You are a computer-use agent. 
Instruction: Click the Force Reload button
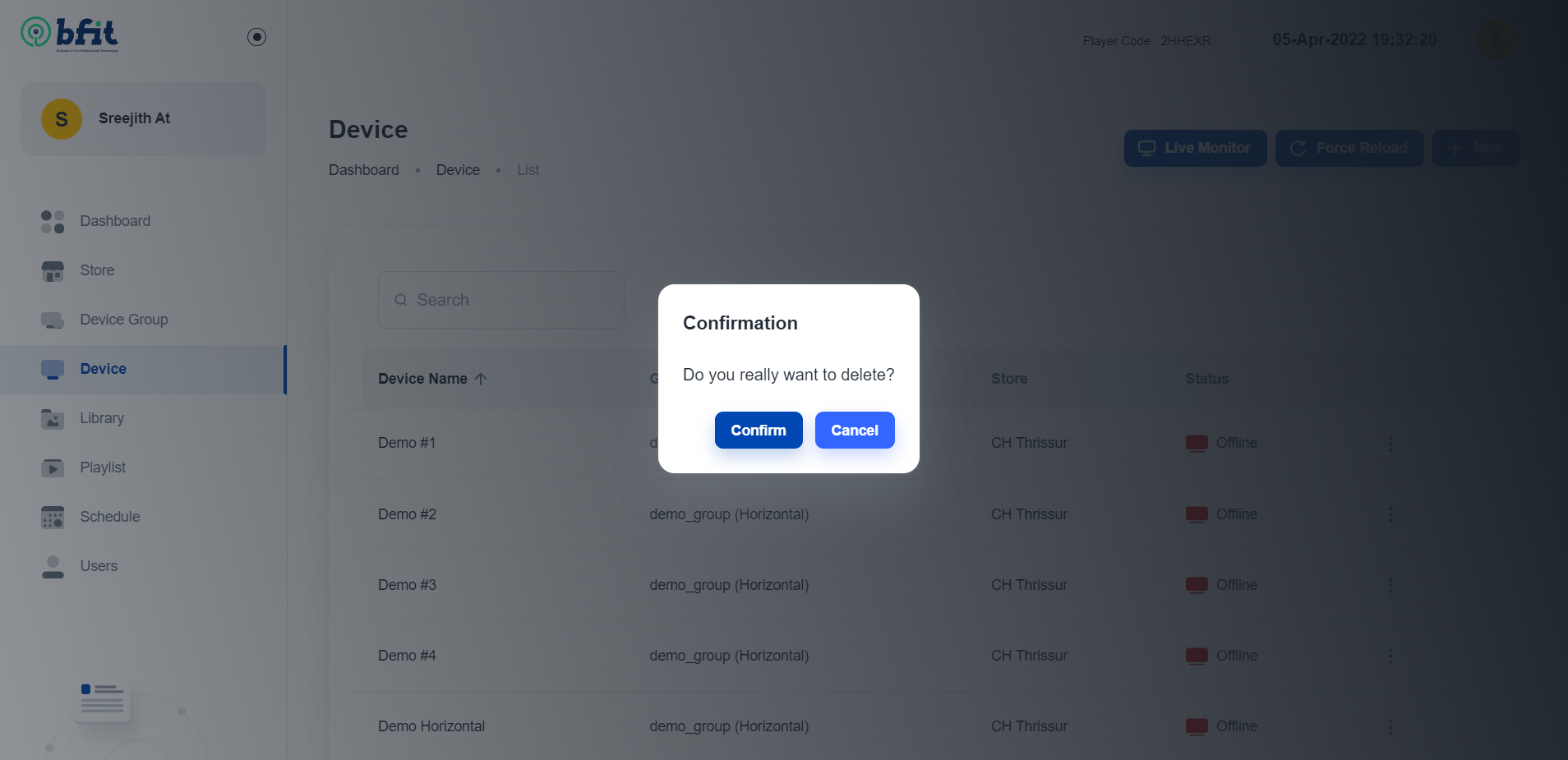(1349, 148)
